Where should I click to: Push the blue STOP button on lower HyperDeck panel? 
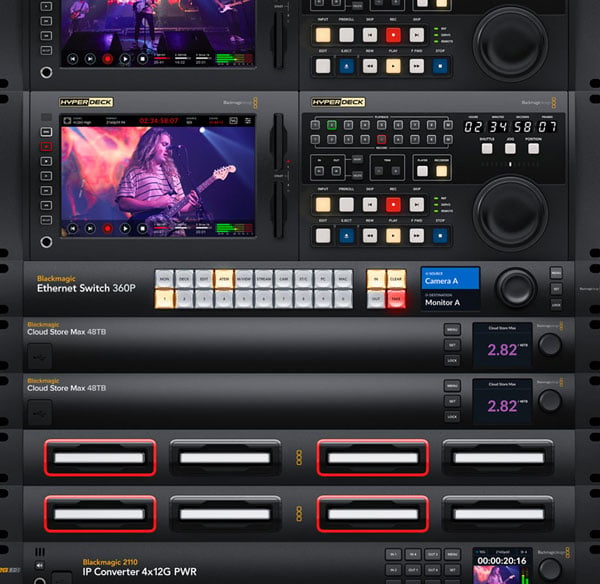point(440,236)
